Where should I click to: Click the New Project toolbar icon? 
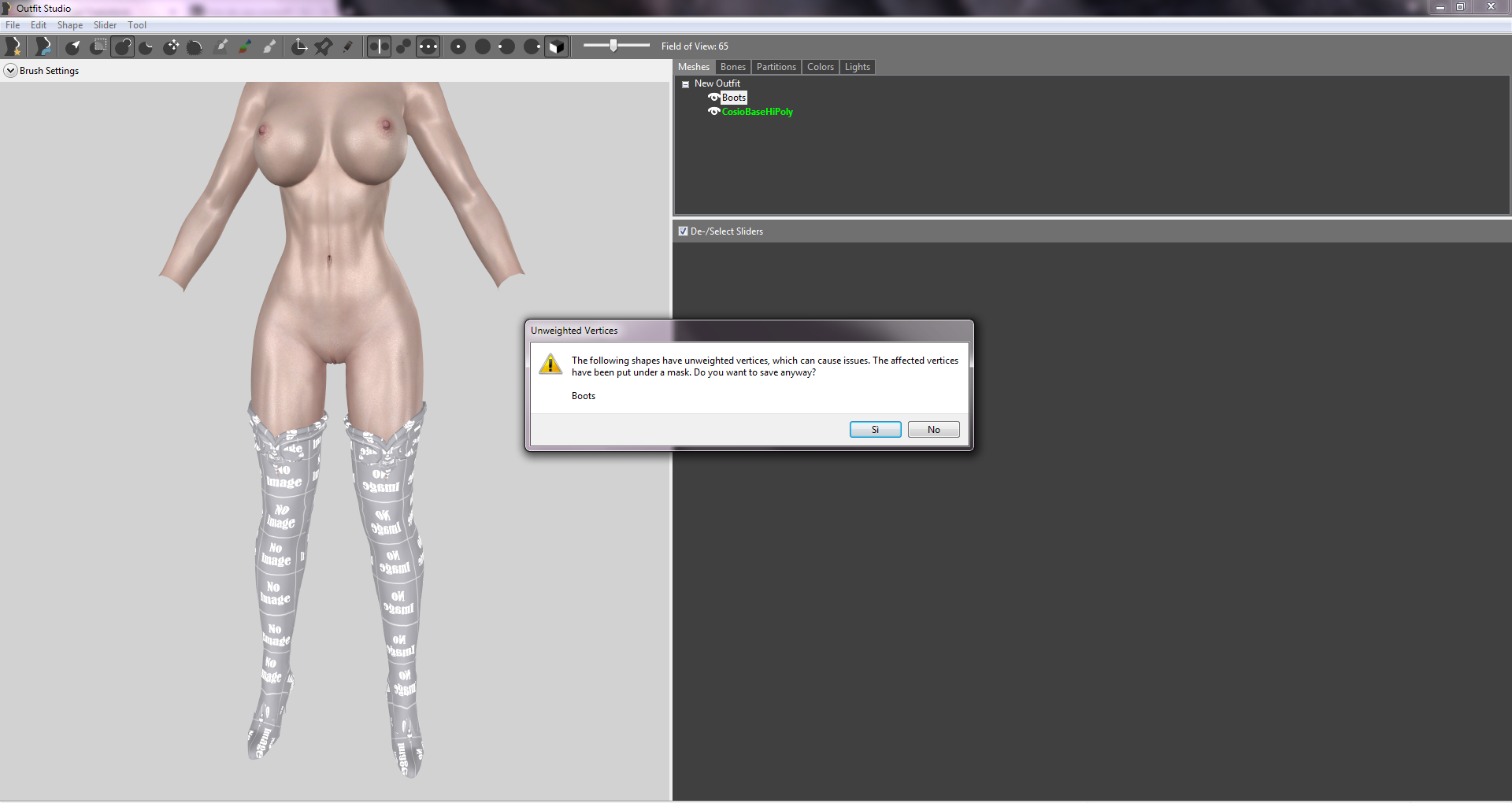[13, 46]
